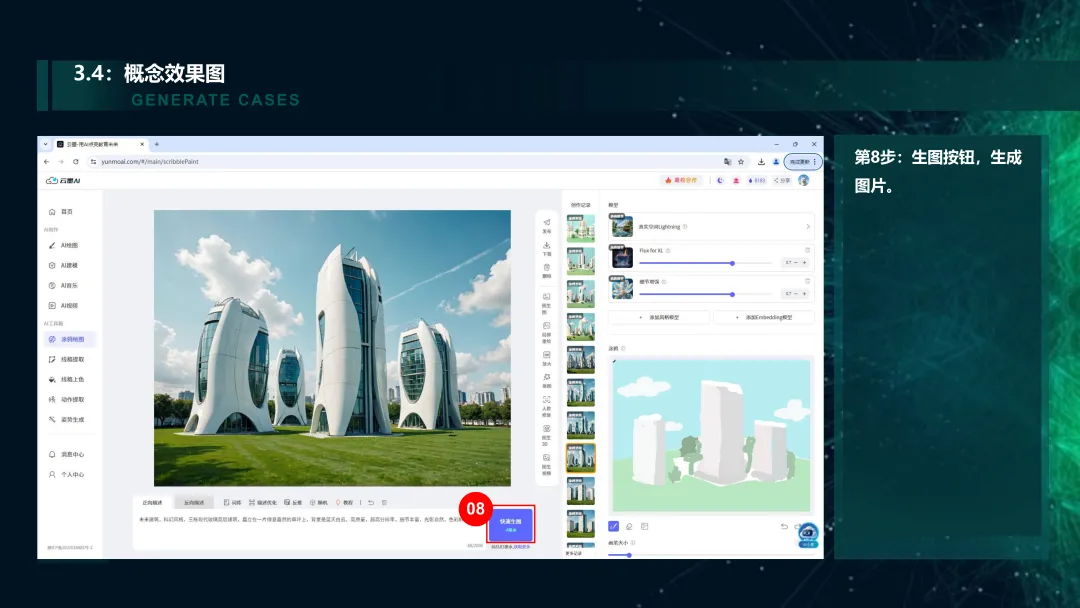Undo the last doodle stroke
The height and width of the screenshot is (608, 1080).
coord(784,526)
